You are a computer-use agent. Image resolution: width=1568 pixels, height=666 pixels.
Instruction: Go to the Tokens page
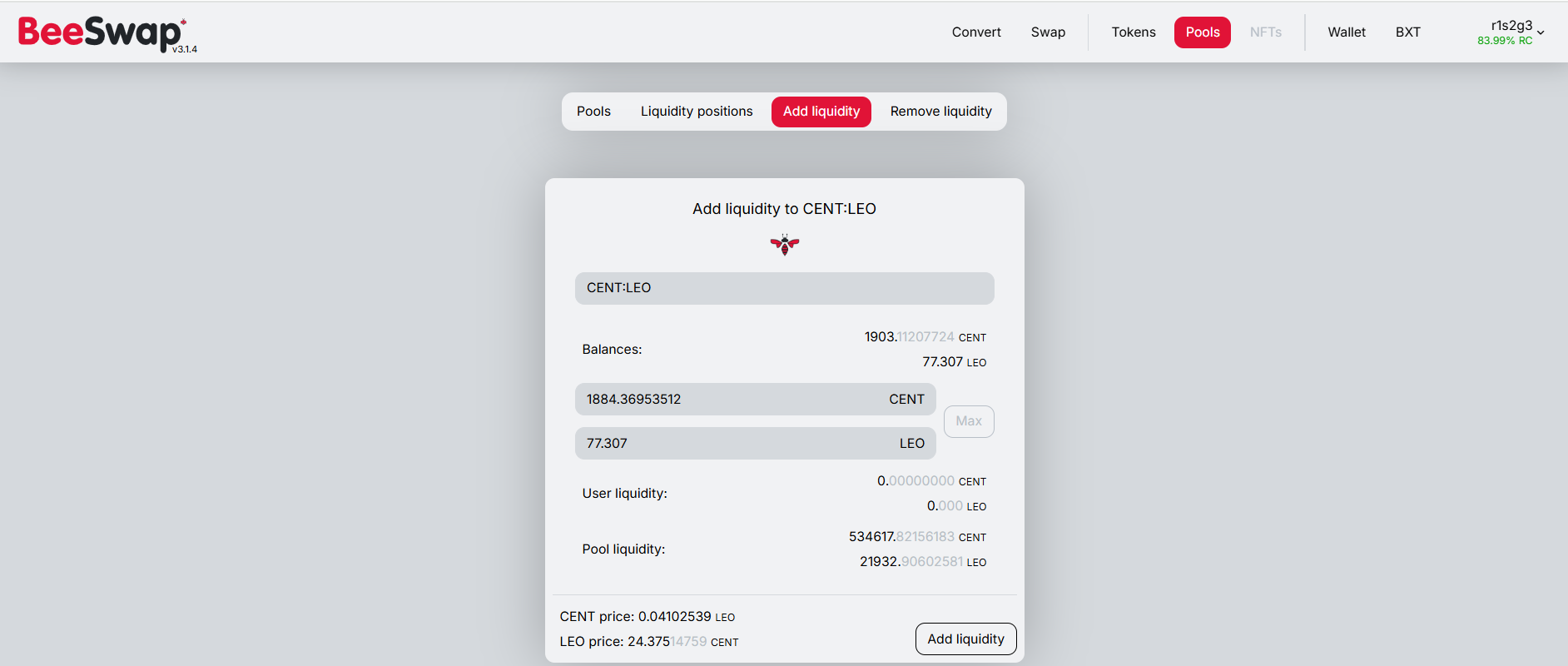click(x=1134, y=32)
